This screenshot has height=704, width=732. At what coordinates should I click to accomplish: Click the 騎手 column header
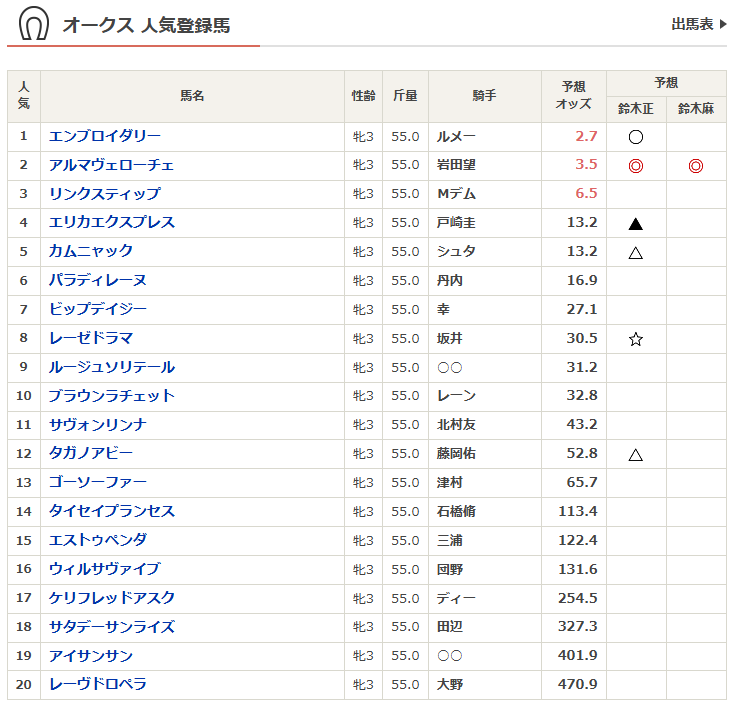click(x=485, y=96)
